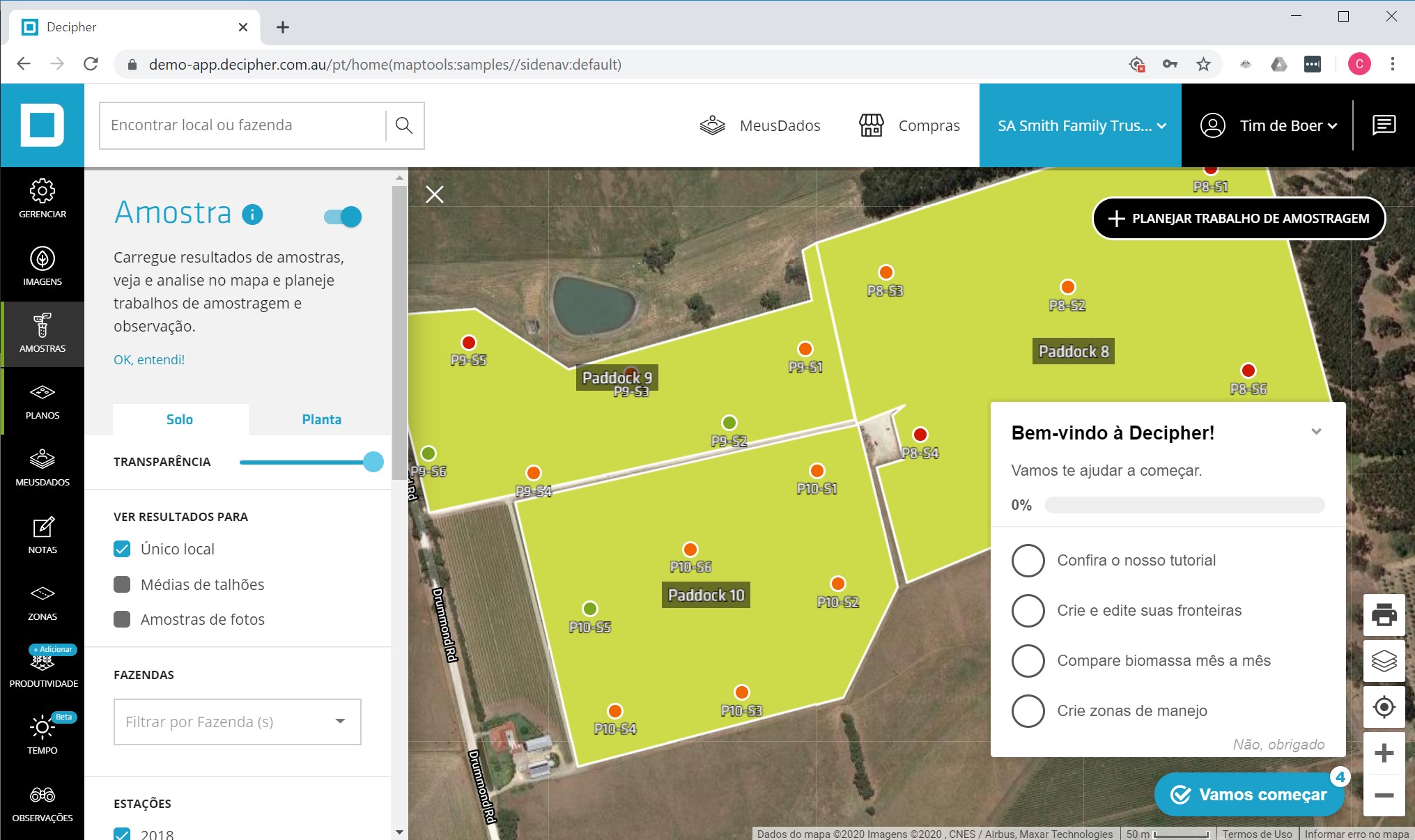Uncheck the Único local checkbox
Viewport: 1415px width, 840px height.
[122, 549]
